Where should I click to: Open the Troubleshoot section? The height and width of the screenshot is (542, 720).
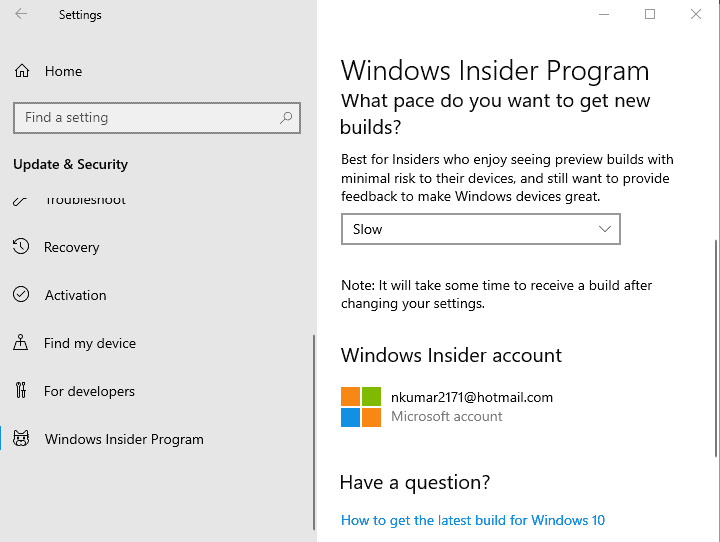pos(85,200)
